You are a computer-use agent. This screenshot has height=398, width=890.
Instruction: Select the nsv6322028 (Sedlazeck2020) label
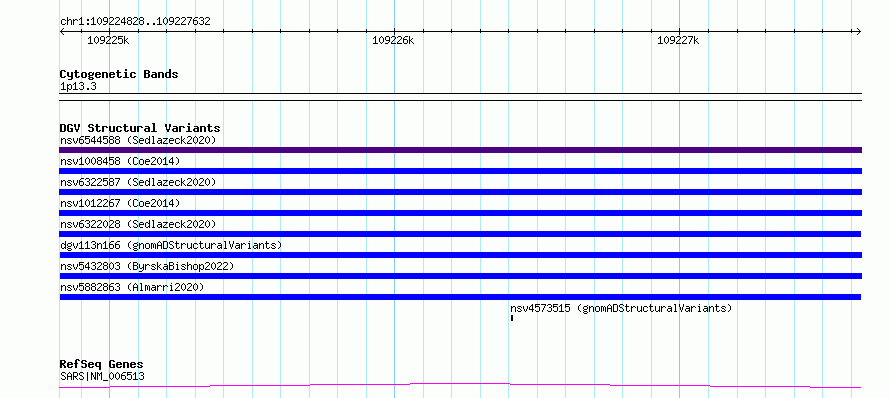(x=138, y=224)
